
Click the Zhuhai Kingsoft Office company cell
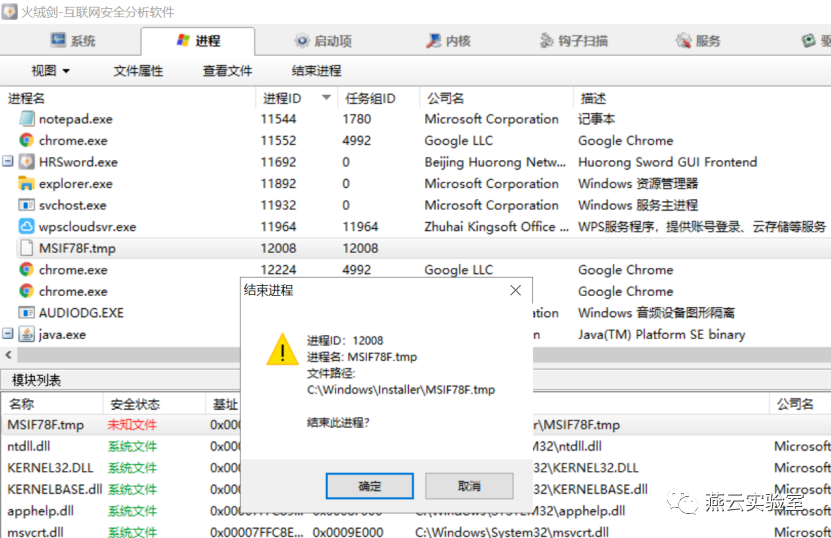[496, 226]
